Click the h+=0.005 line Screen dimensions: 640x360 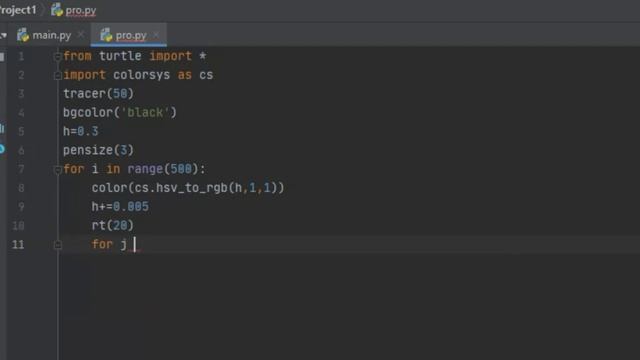120,207
